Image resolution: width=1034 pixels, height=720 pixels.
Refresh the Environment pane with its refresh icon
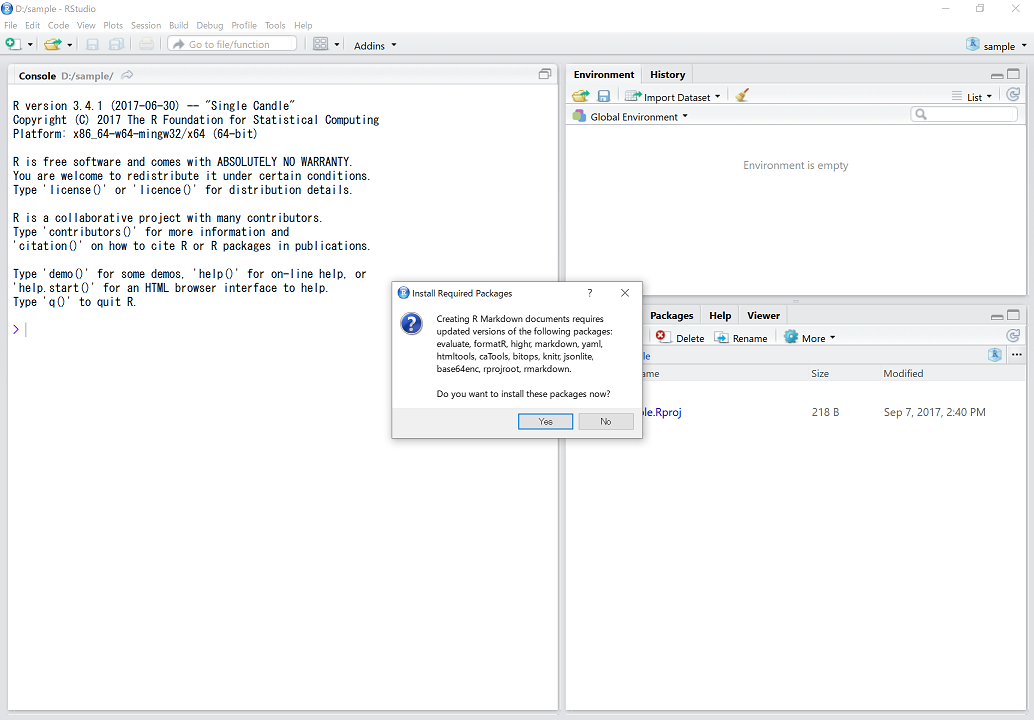point(1013,95)
